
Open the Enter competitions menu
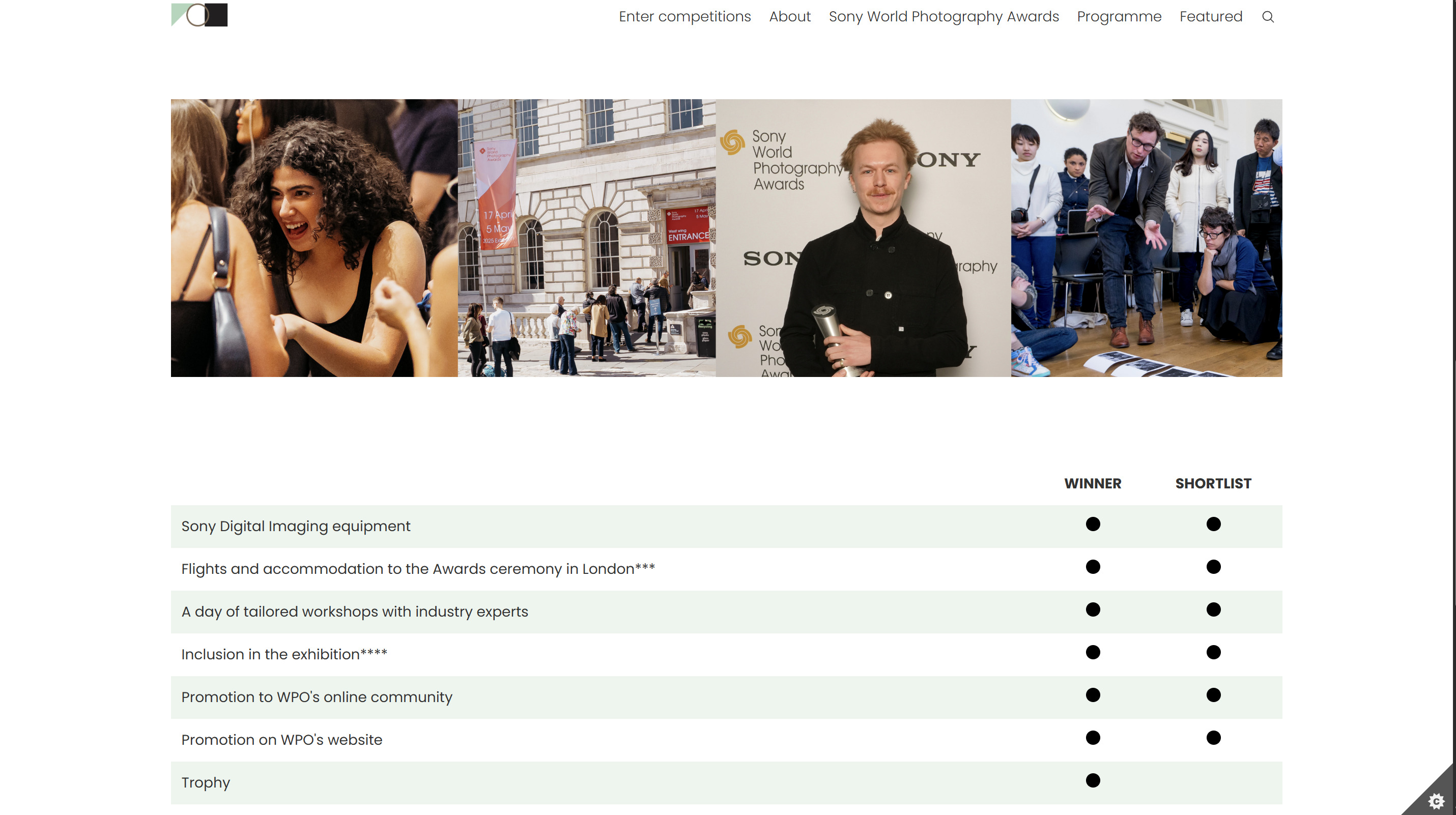(x=684, y=16)
